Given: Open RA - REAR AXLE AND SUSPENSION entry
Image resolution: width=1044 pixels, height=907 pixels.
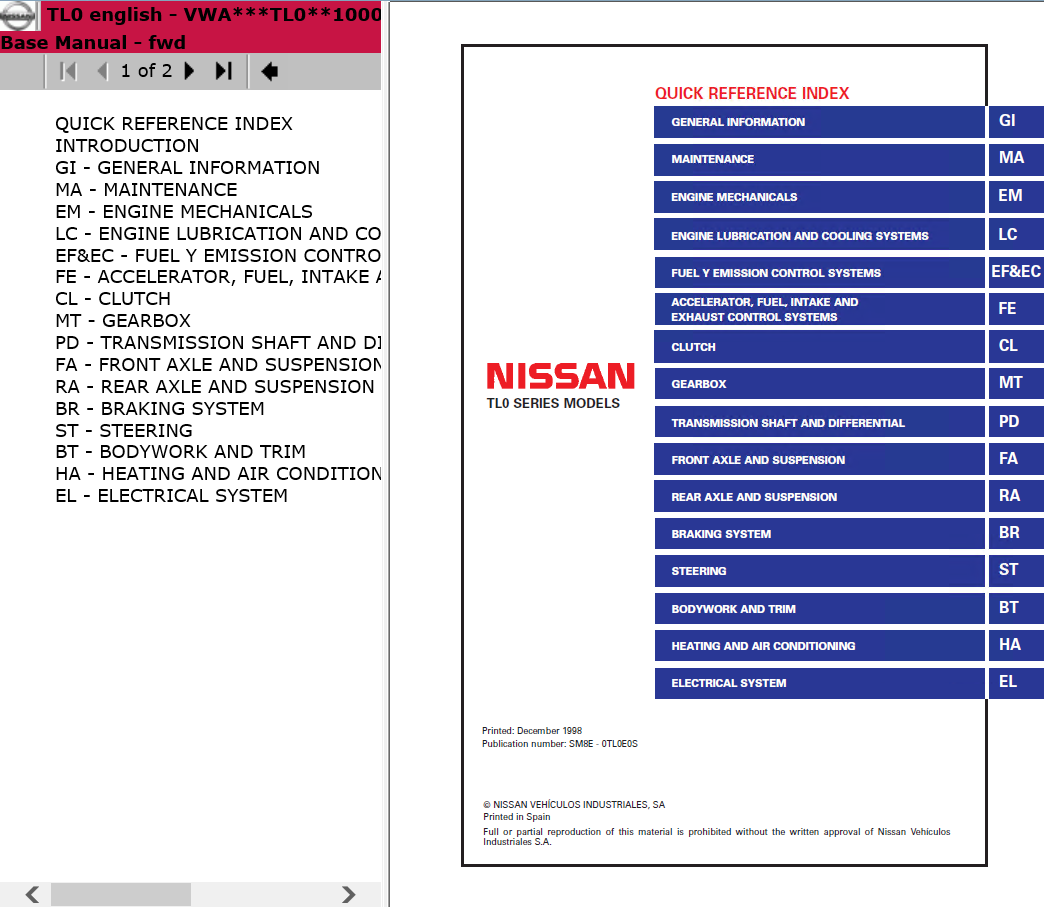Looking at the screenshot, I should pos(215,387).
